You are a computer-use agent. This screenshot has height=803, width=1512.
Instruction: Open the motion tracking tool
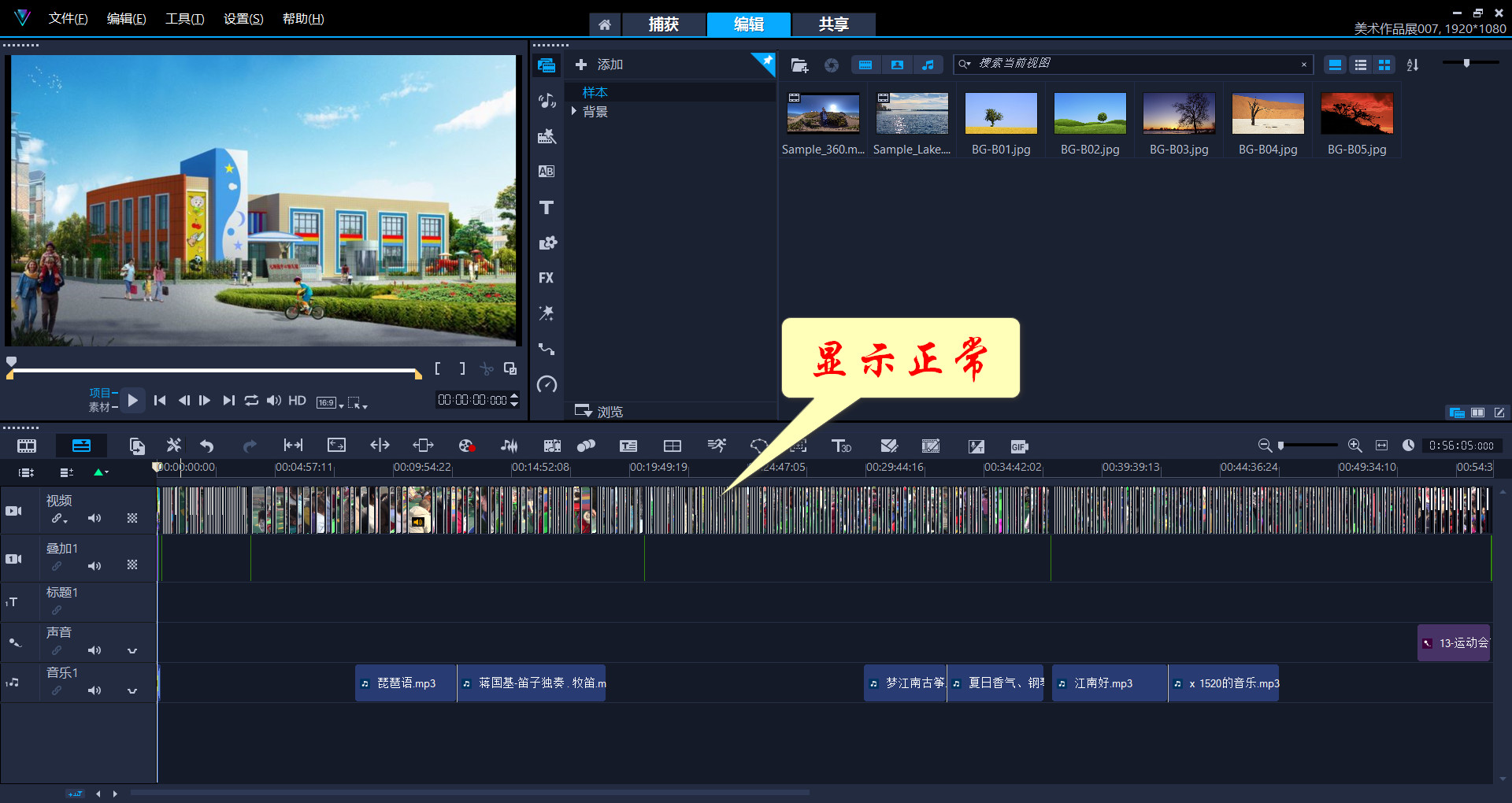pyautogui.click(x=716, y=446)
